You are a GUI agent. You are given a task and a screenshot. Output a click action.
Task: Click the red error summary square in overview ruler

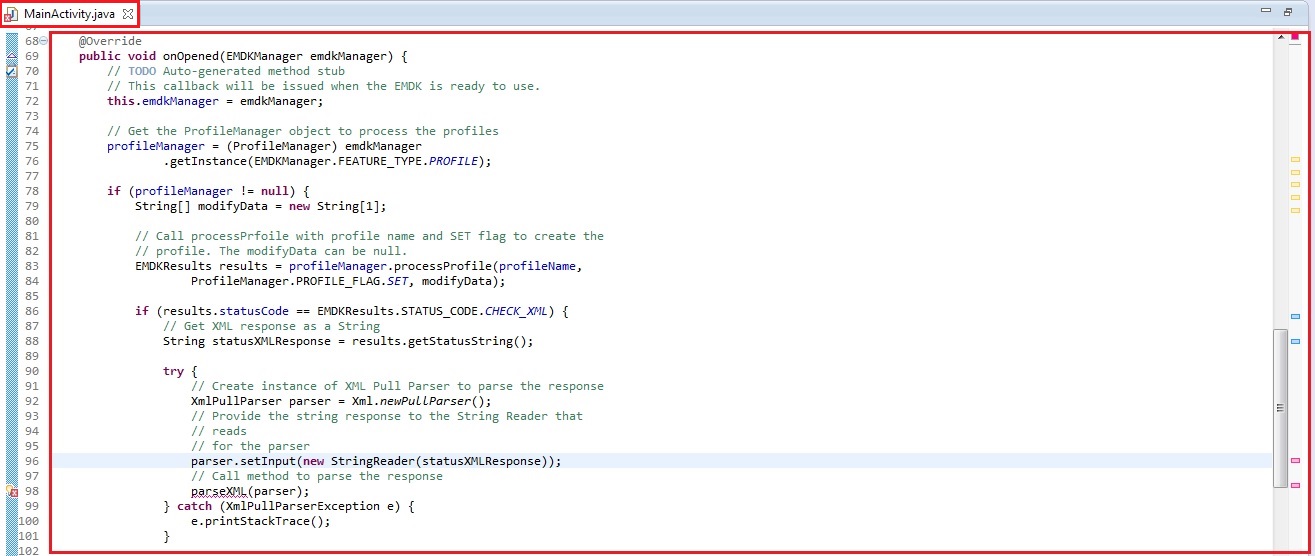click(1295, 36)
